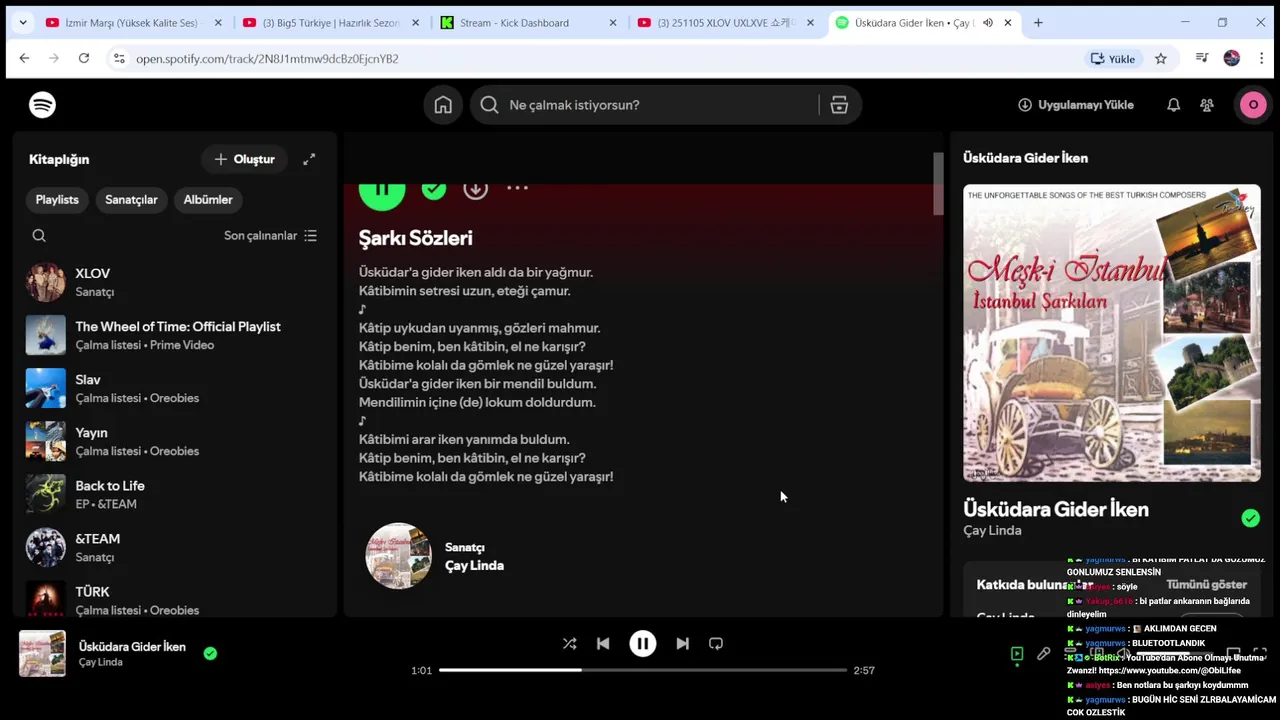
Task: Open the Browse icon in search bar
Action: pos(839,105)
